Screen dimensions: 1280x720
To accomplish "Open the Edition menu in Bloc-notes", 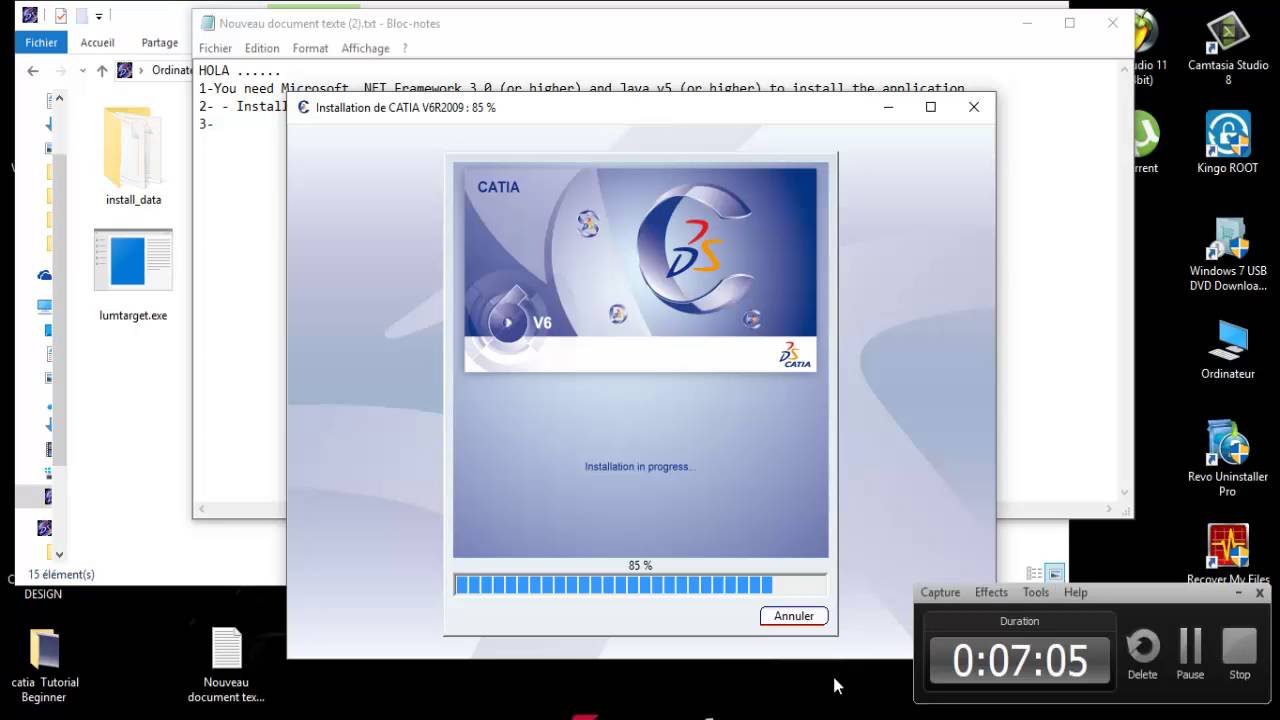I will (262, 48).
